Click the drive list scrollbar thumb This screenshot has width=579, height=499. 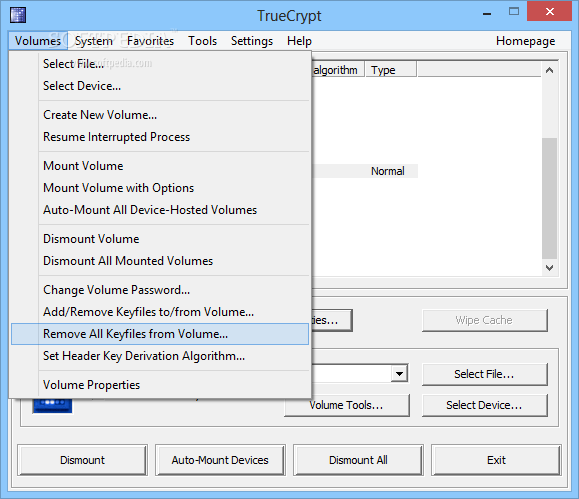(549, 198)
